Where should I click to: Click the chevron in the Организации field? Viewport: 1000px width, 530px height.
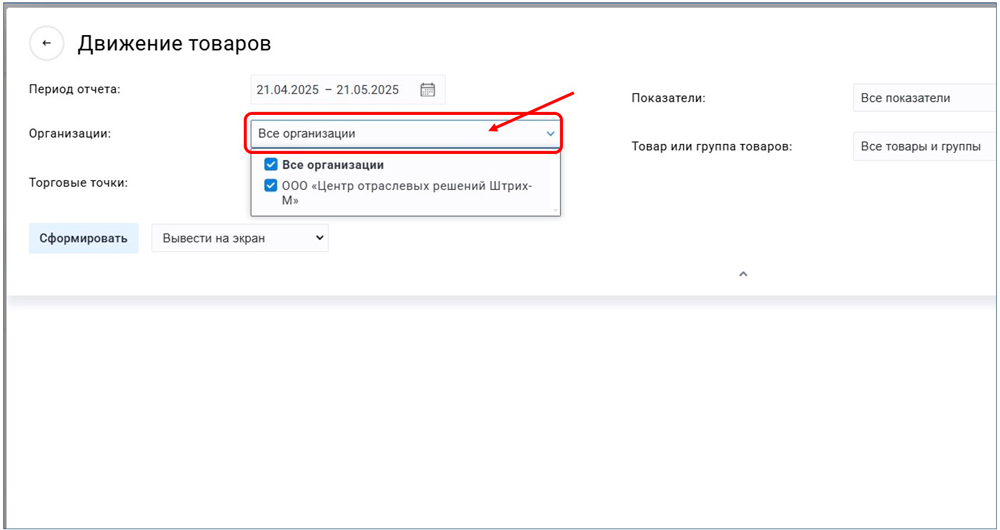pos(549,134)
